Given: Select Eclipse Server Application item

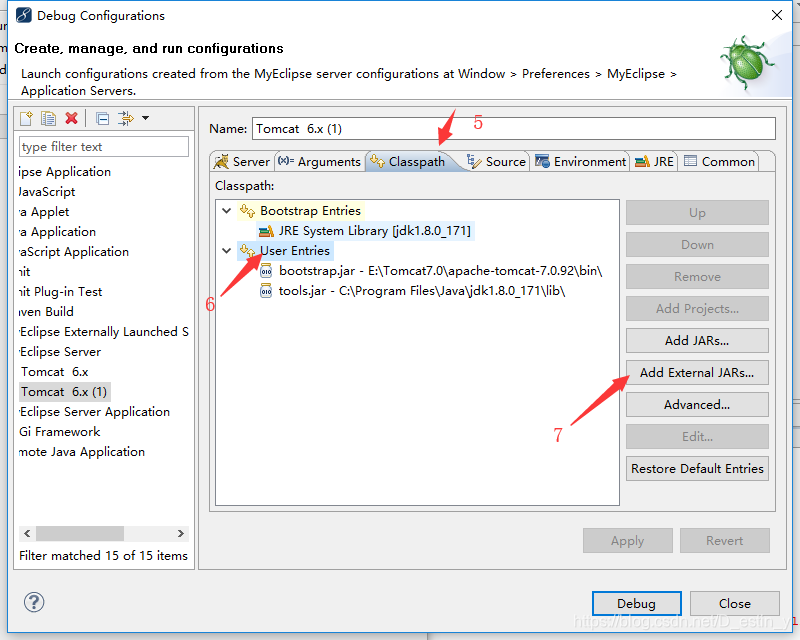Looking at the screenshot, I should click(94, 412).
